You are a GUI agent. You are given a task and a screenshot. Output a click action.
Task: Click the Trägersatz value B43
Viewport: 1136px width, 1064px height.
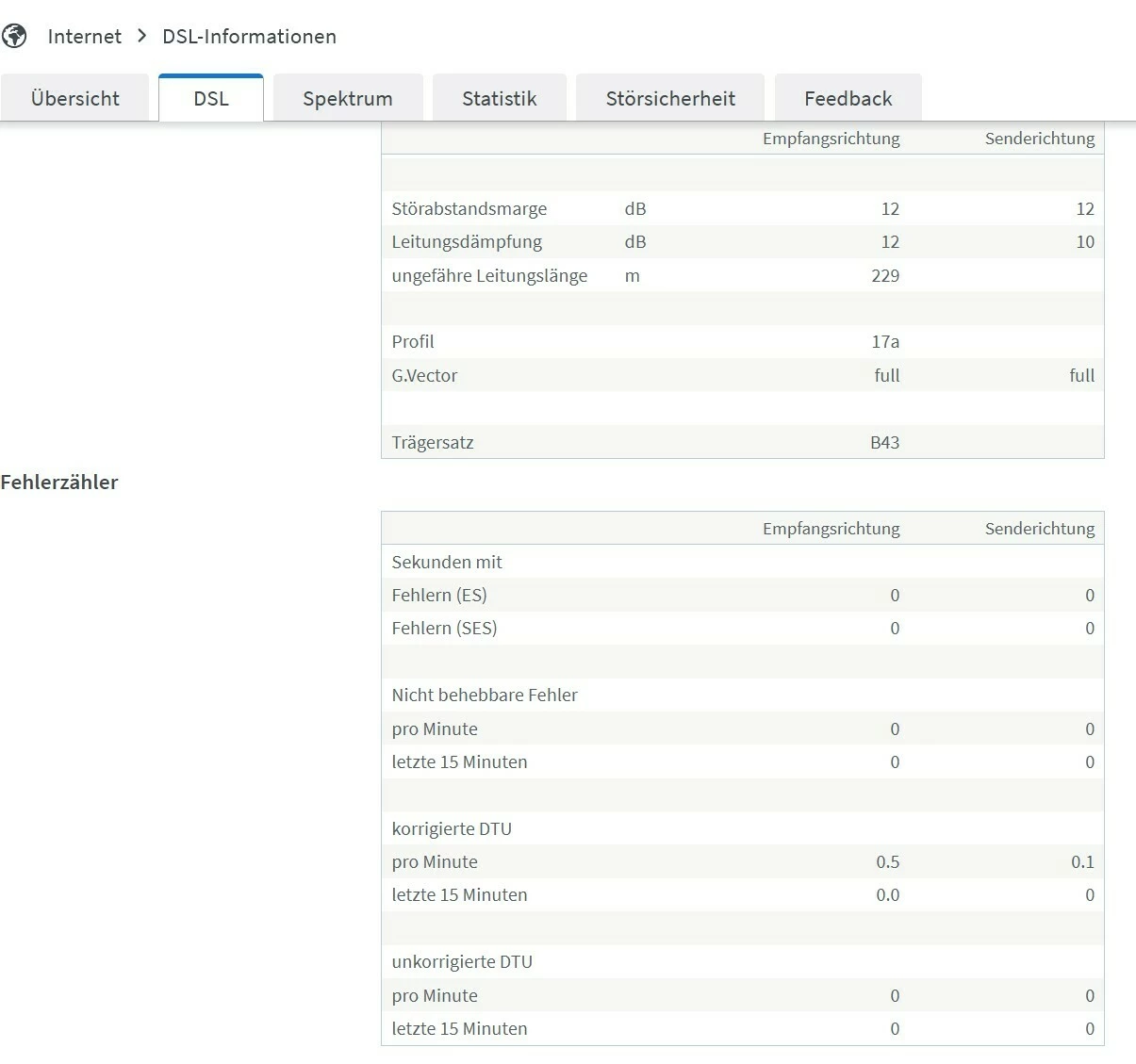click(884, 443)
